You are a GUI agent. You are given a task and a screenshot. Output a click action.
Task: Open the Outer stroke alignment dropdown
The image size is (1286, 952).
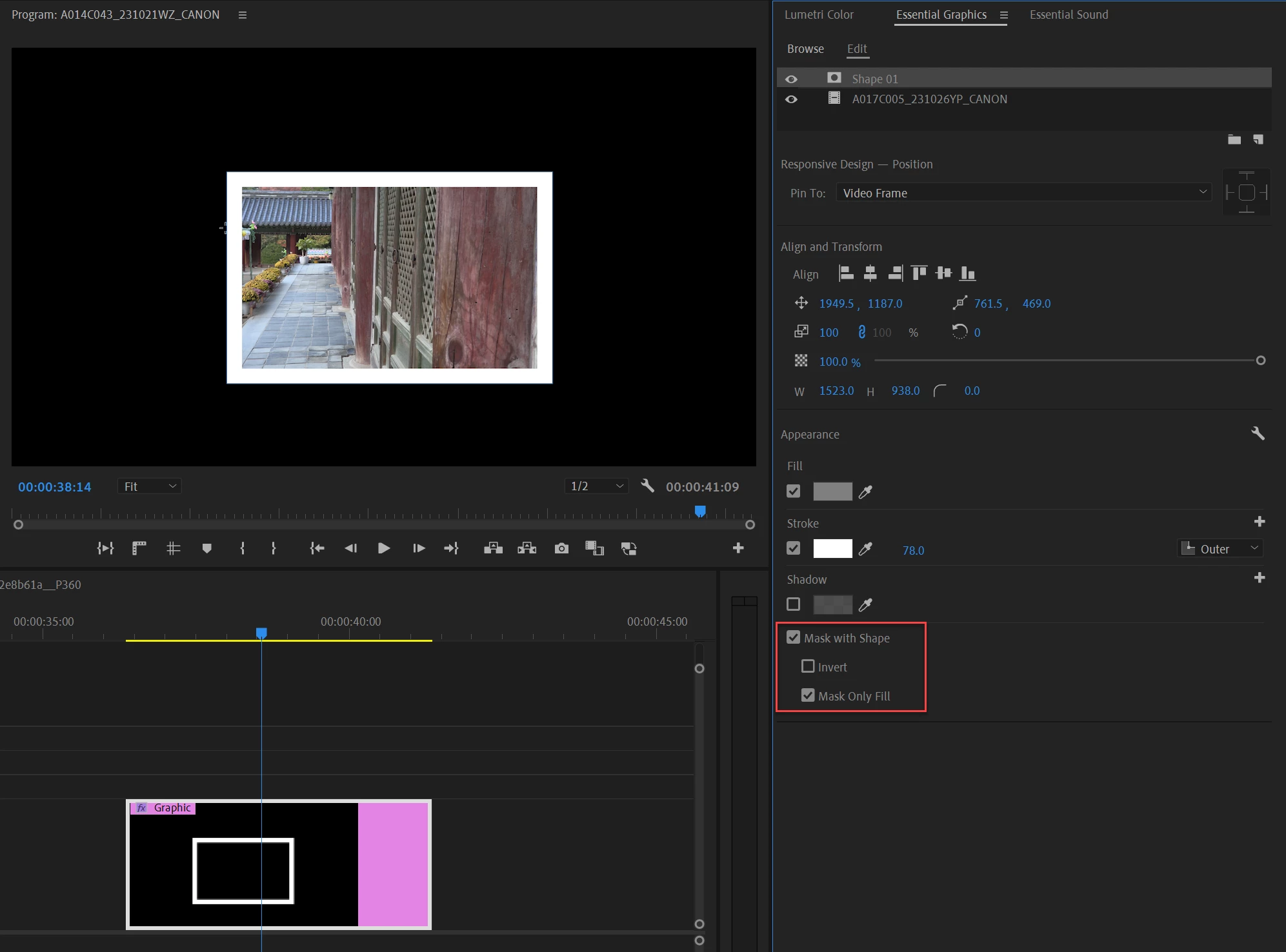[x=1220, y=549]
